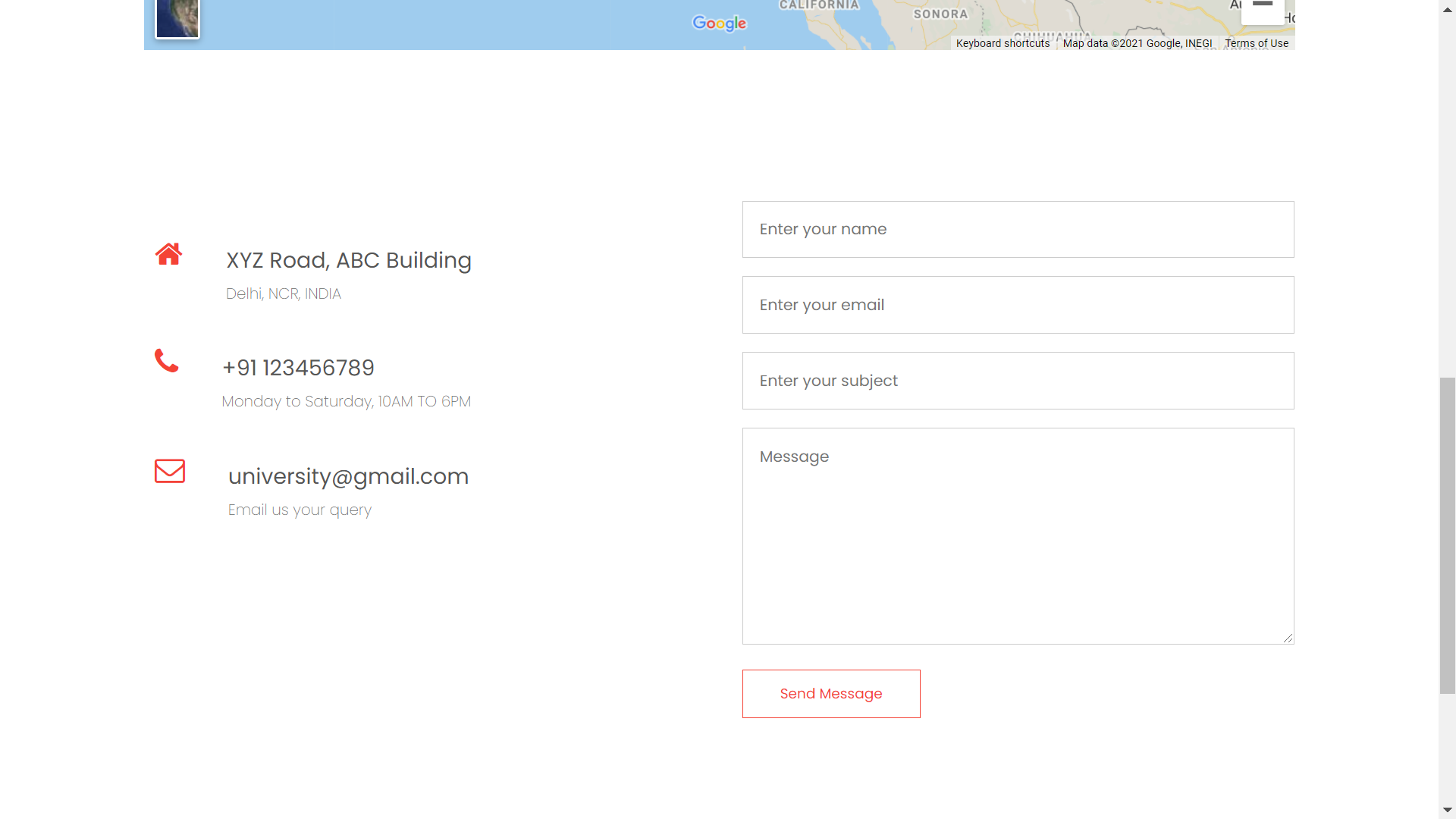Viewport: 1456px width, 819px height.
Task: Click the Google logo on the map
Action: [719, 23]
